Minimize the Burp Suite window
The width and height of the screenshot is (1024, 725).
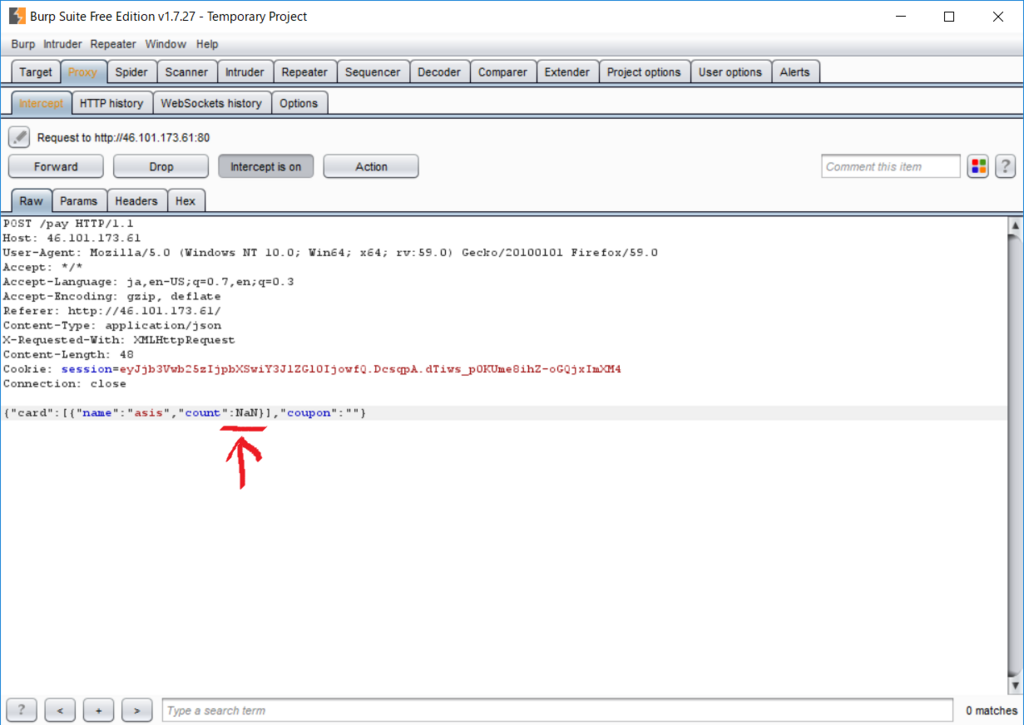901,16
